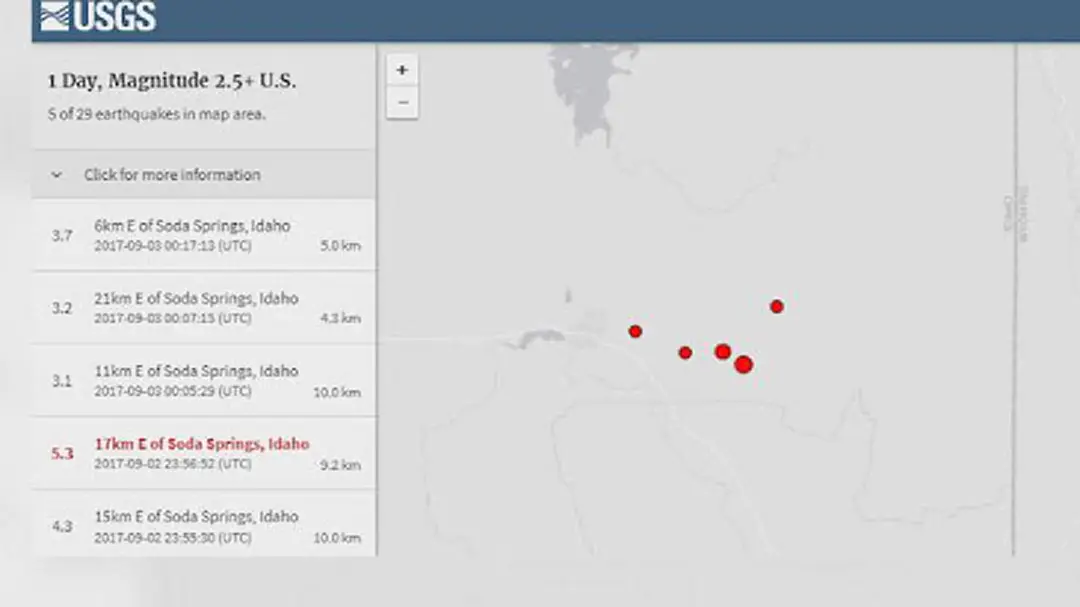This screenshot has height=607, width=1080.
Task: Open the '15km E of Soda Springs, Idaho' earthquake
Action: (204, 524)
